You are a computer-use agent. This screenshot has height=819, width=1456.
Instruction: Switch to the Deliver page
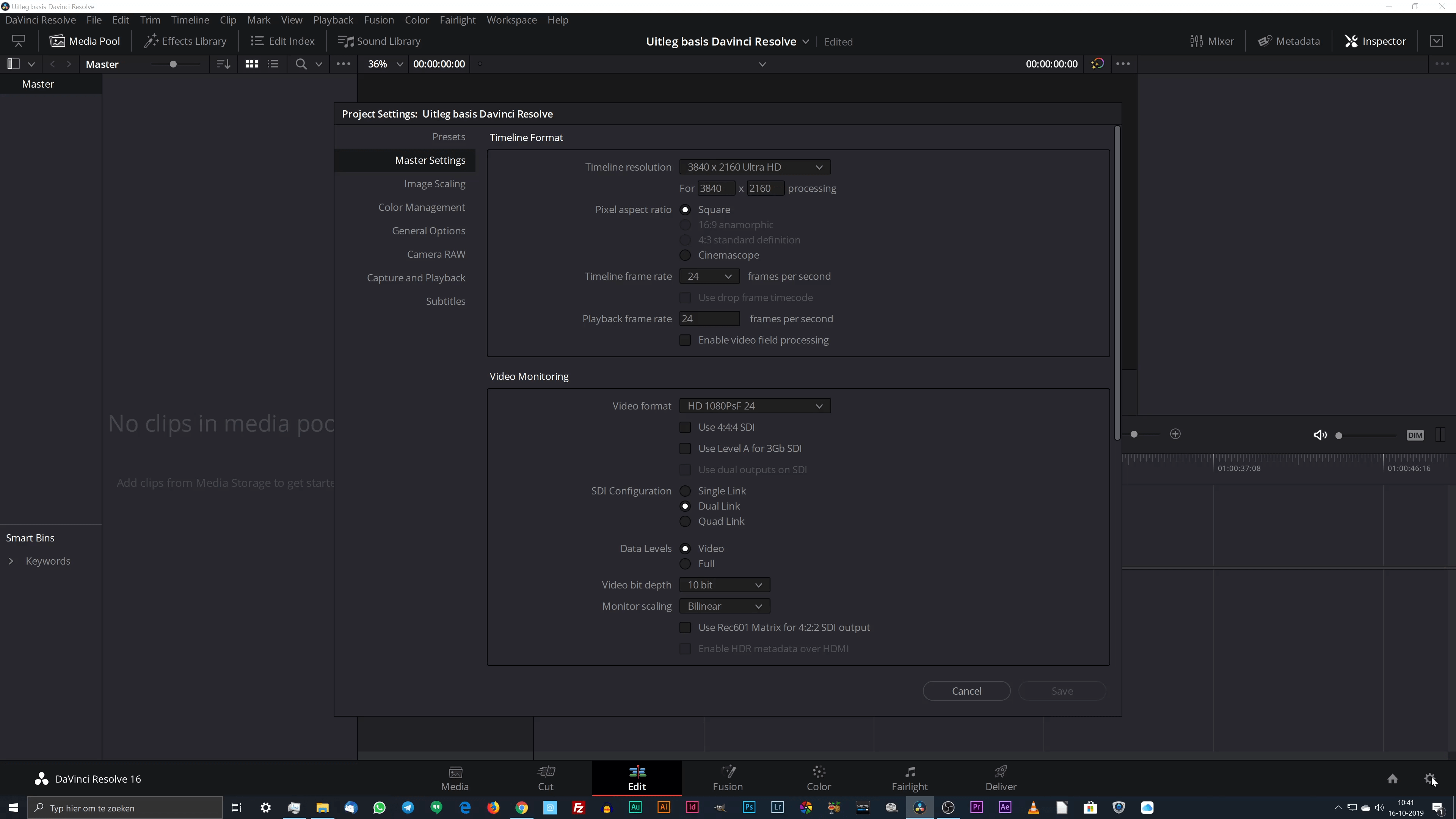(1001, 778)
